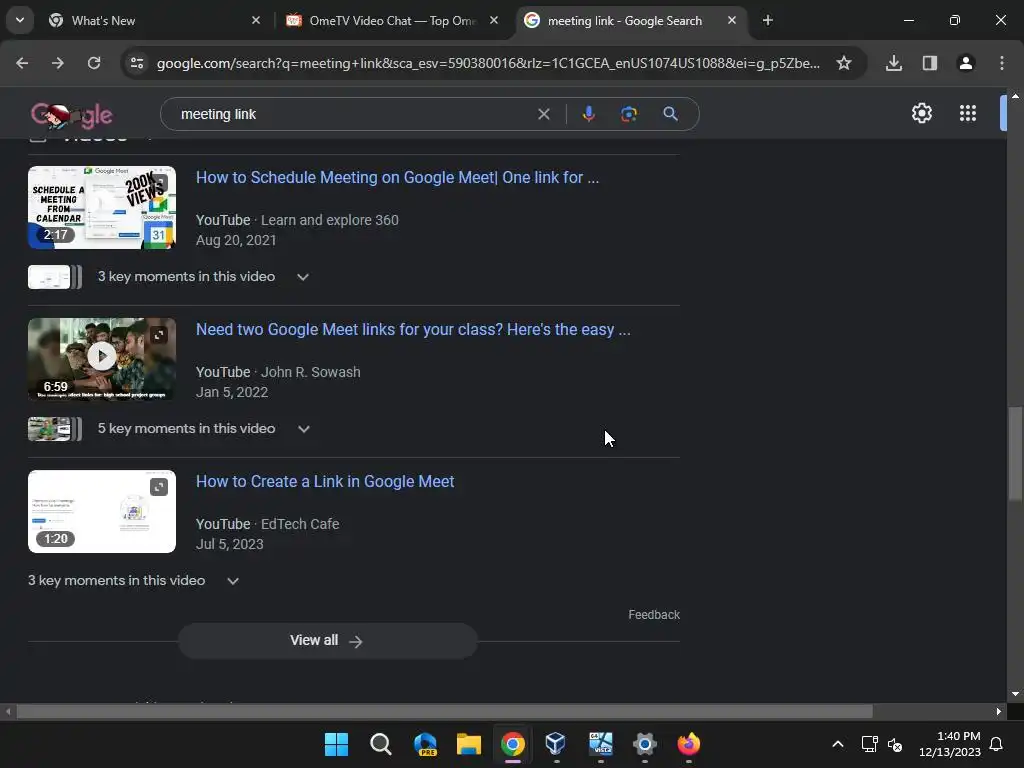Expand the first video thumbnail's fullscreen icon

pyautogui.click(x=159, y=183)
